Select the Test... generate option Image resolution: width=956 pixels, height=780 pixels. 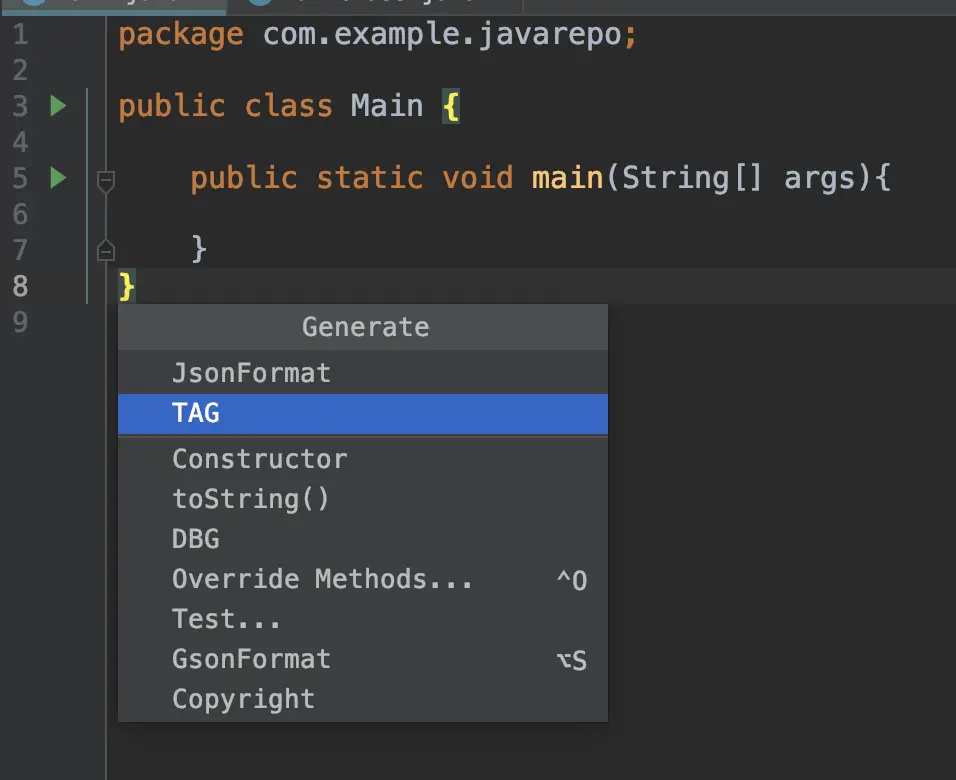click(226, 619)
